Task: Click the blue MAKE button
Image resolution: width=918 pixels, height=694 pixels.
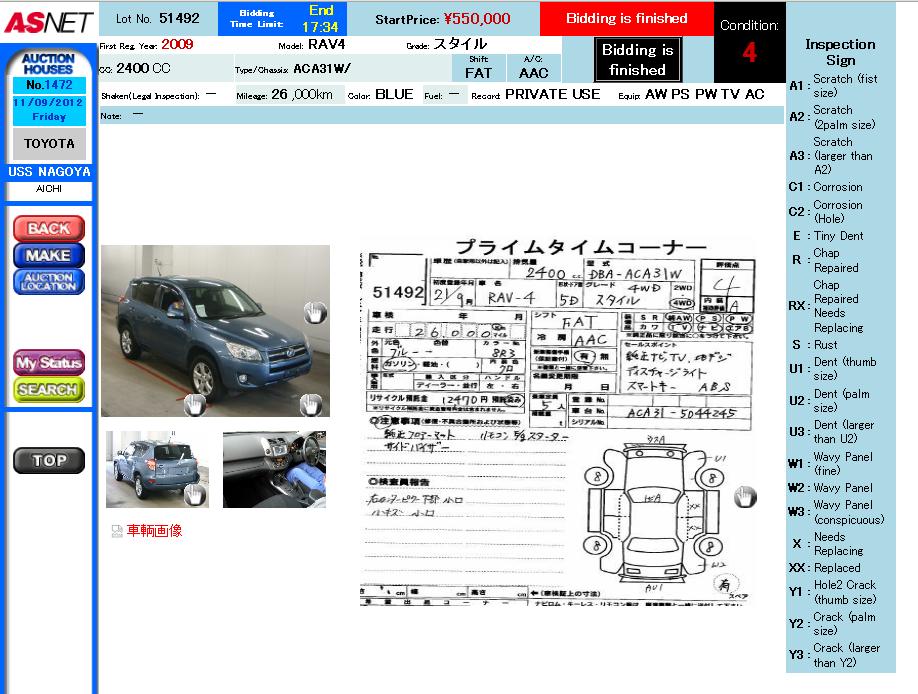Action: tap(48, 255)
